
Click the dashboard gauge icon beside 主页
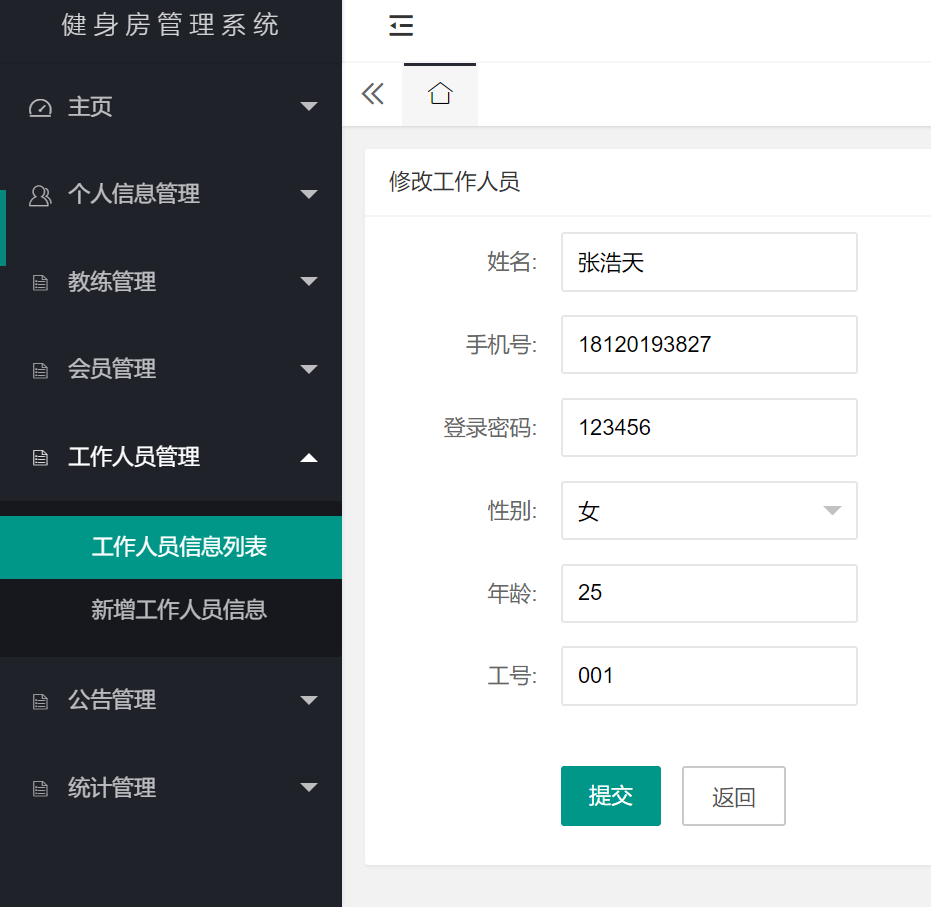[40, 108]
